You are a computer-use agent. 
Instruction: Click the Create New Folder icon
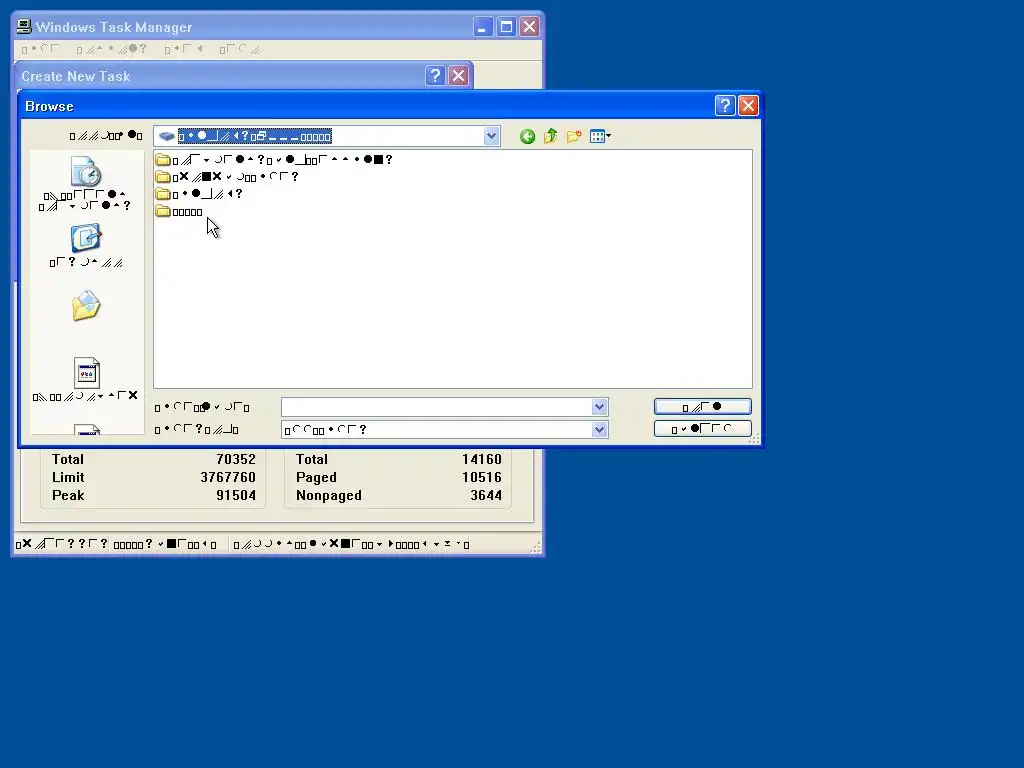point(574,136)
